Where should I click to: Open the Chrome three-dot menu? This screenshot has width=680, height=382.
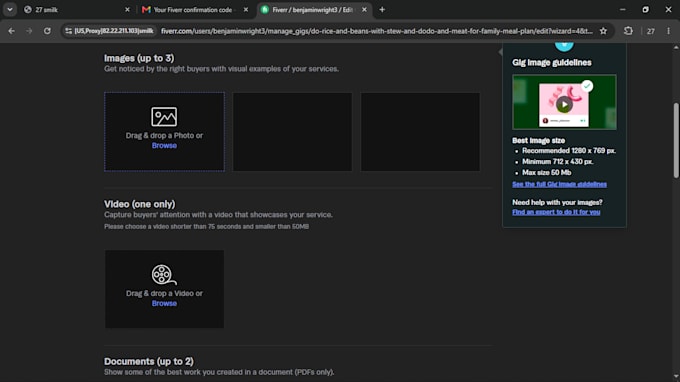[668, 31]
